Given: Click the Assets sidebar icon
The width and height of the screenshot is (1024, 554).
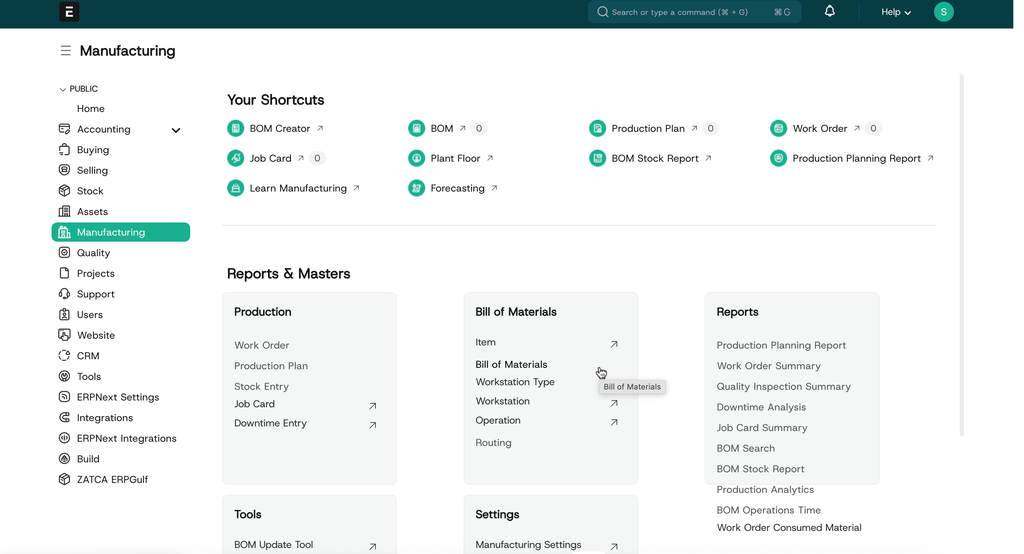Looking at the screenshot, I should click(64, 211).
